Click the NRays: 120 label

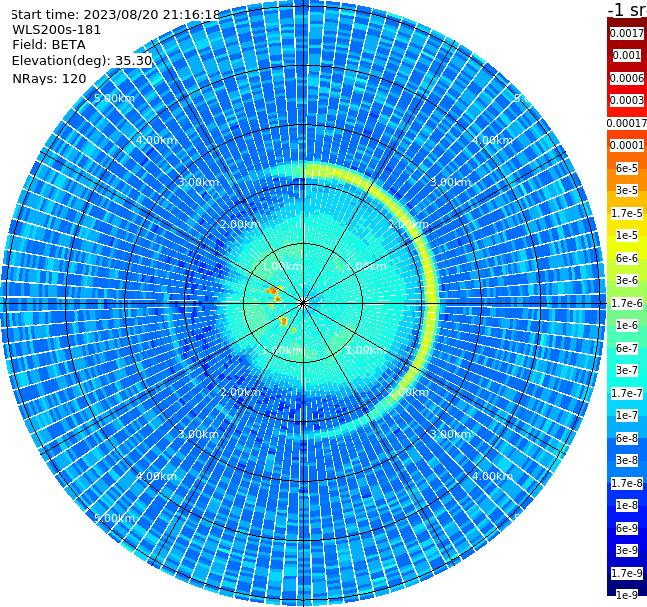point(49,78)
